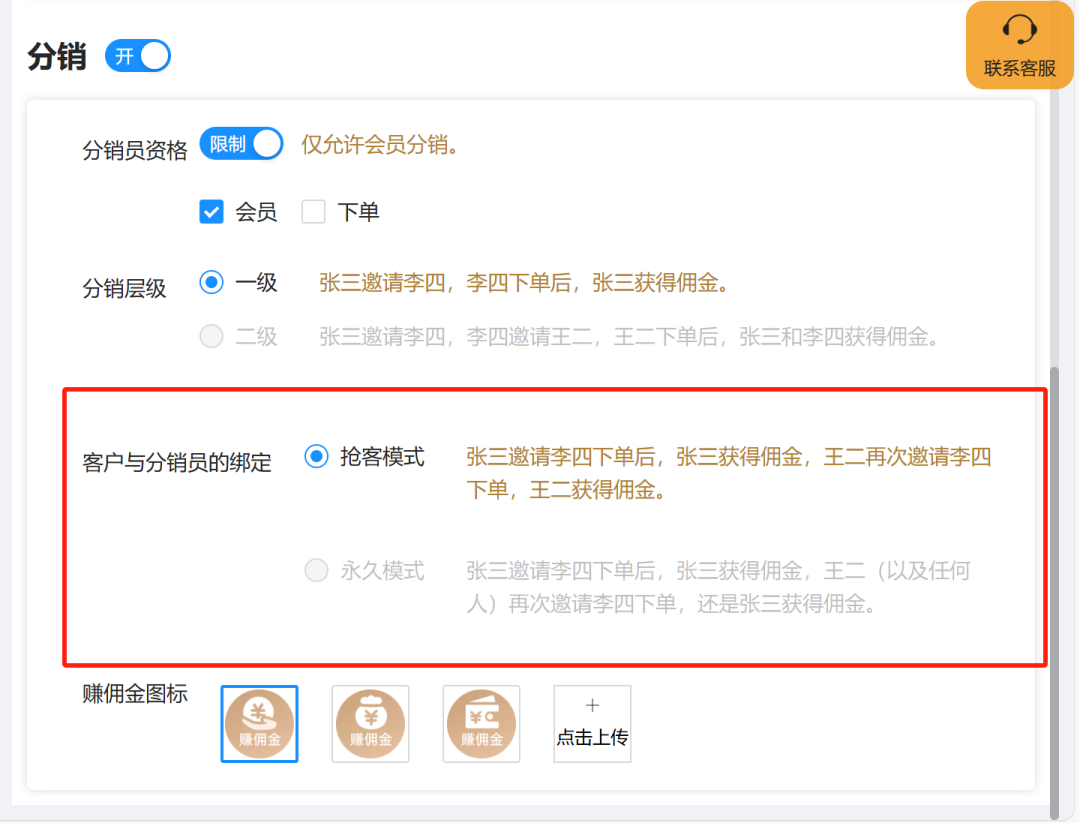The width and height of the screenshot is (1080, 823).
Task: Select the 二级 distribution level radio
Action: (211, 336)
